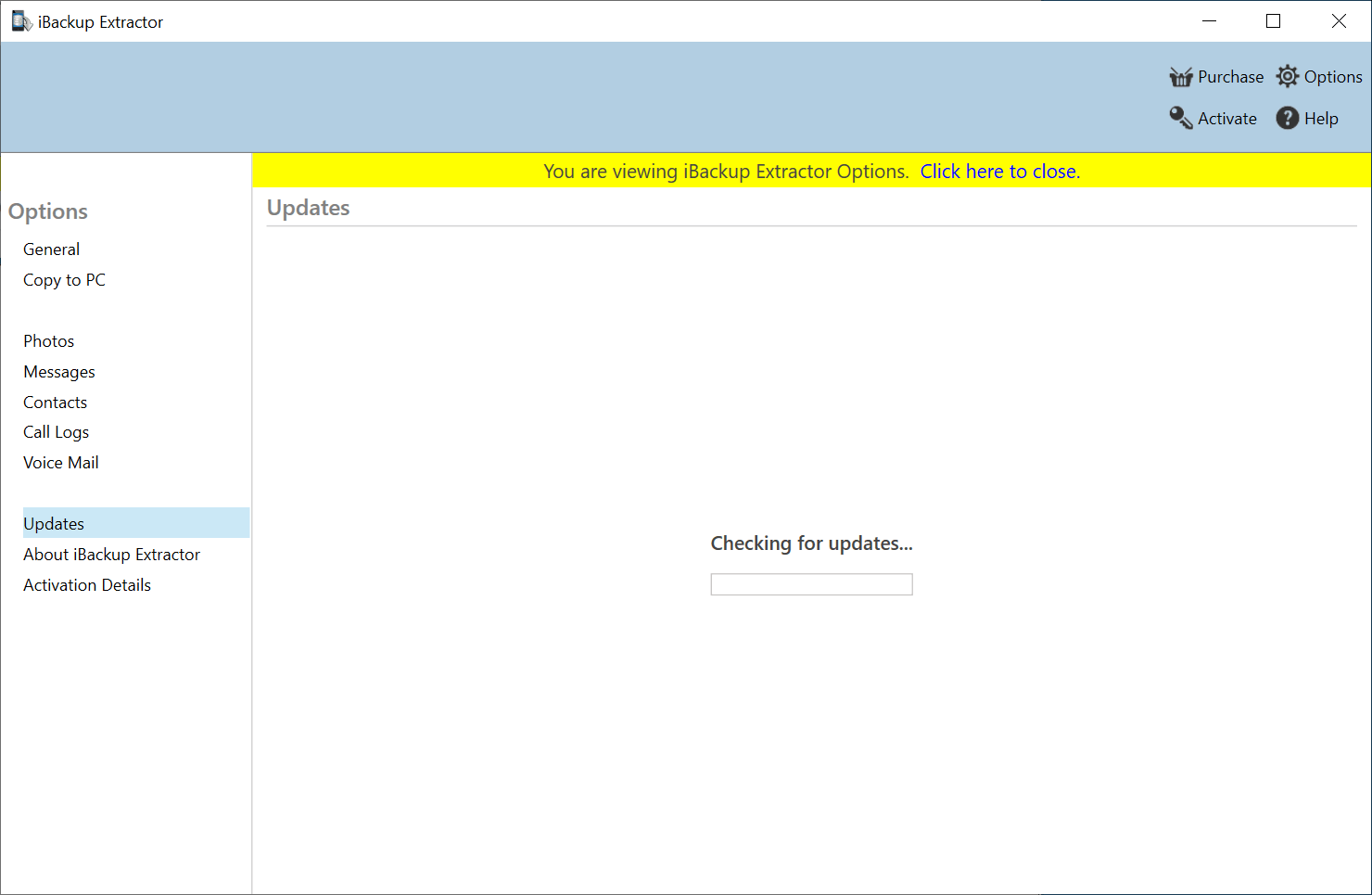Click the update check progress bar
The image size is (1372, 895).
812,584
